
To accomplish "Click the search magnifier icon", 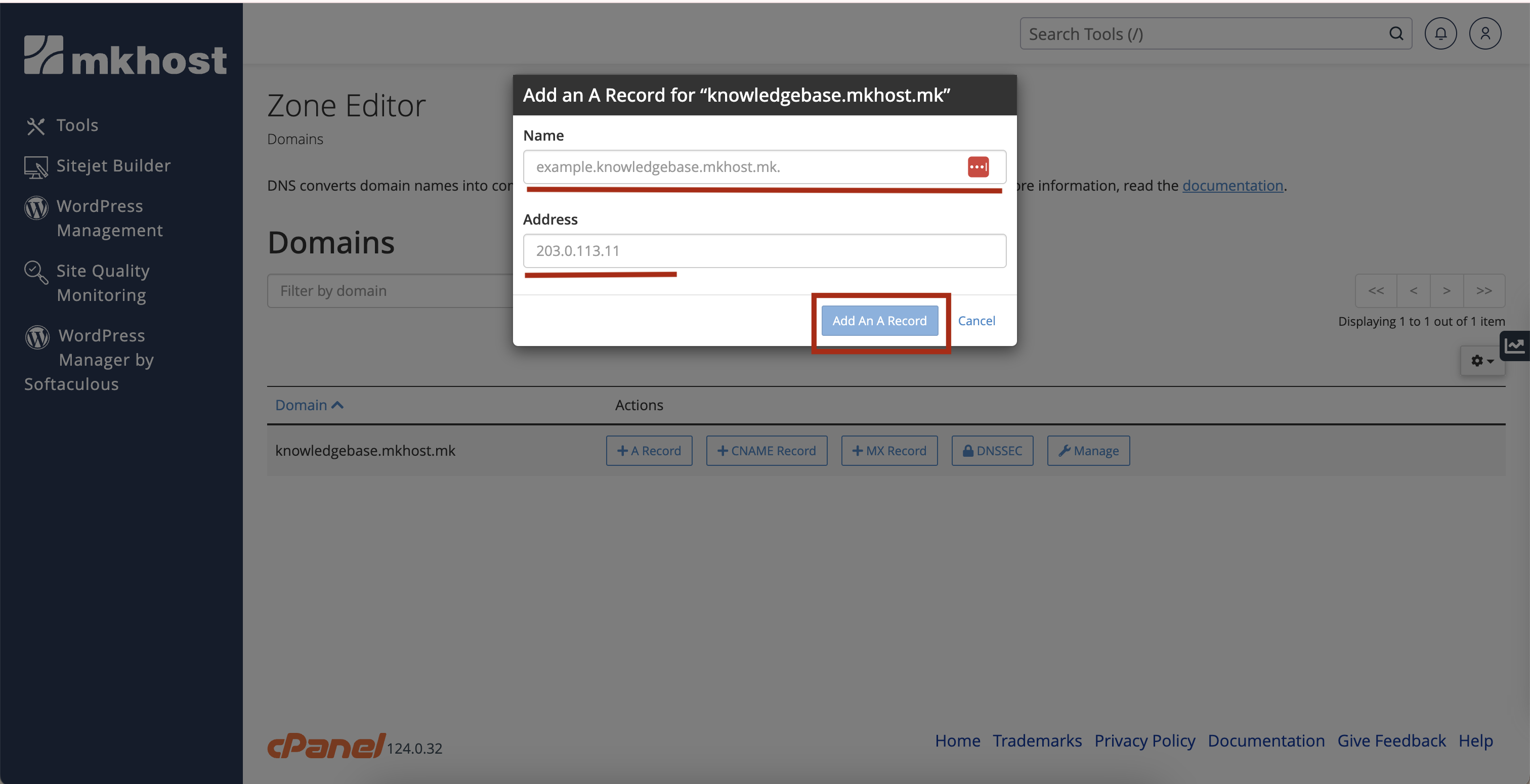I will click(1396, 34).
